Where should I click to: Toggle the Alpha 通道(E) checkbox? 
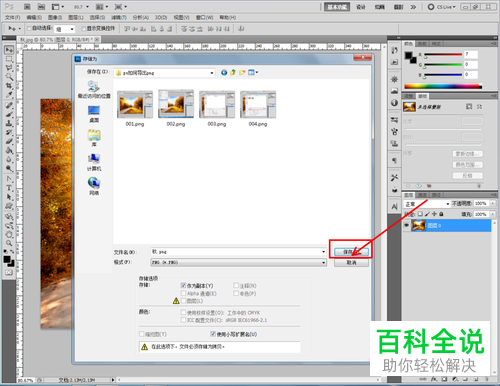pyautogui.click(x=183, y=293)
